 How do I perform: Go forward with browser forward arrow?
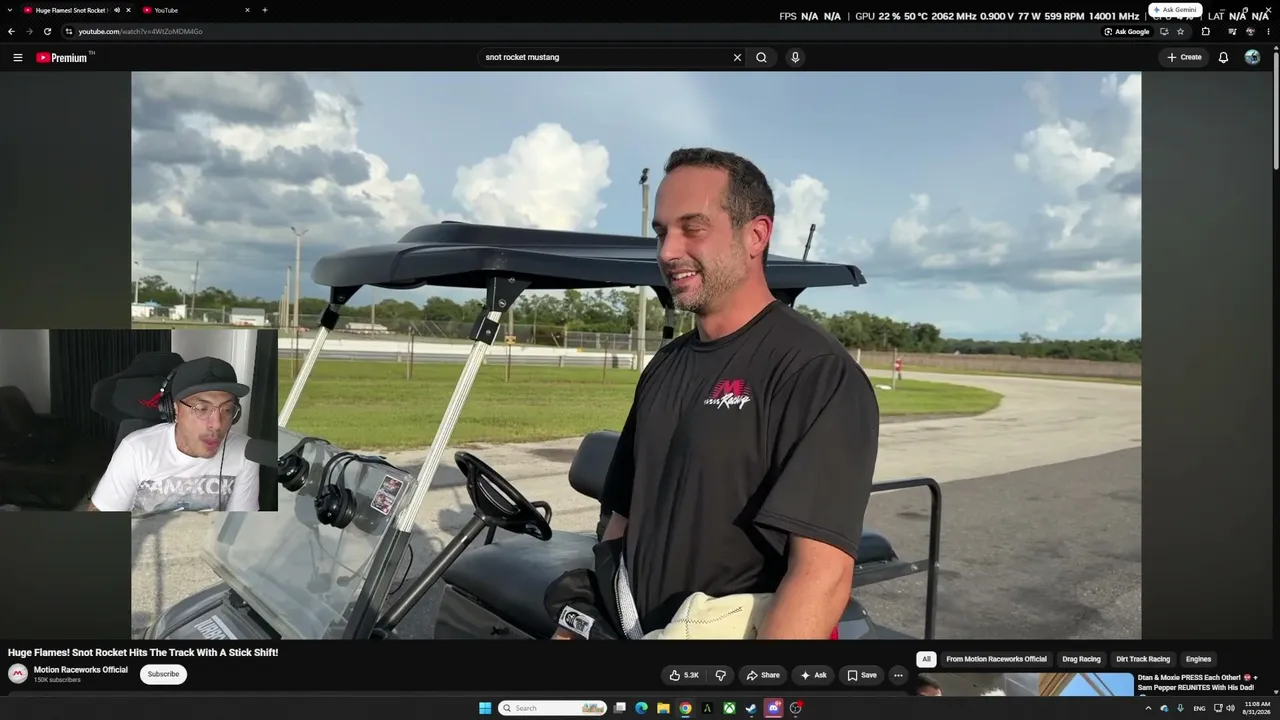(29, 31)
